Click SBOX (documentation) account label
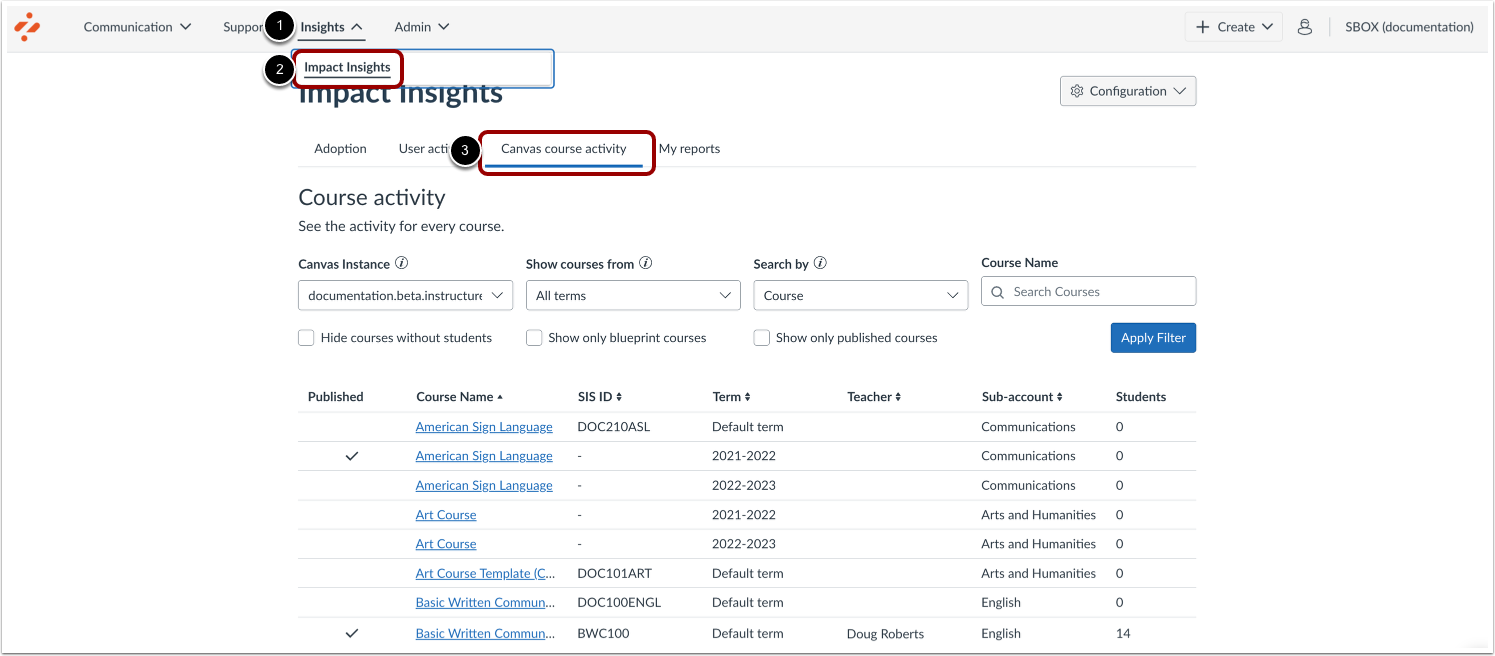The height and width of the screenshot is (656, 1495). point(1409,27)
